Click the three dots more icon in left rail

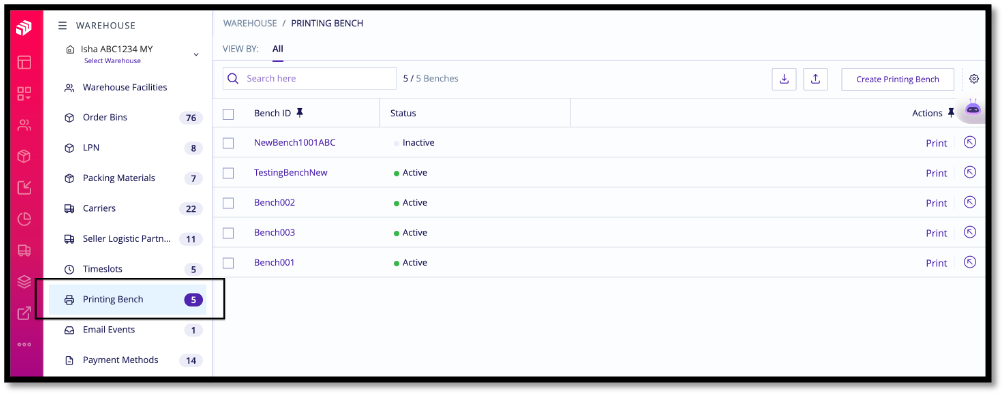coord(24,345)
